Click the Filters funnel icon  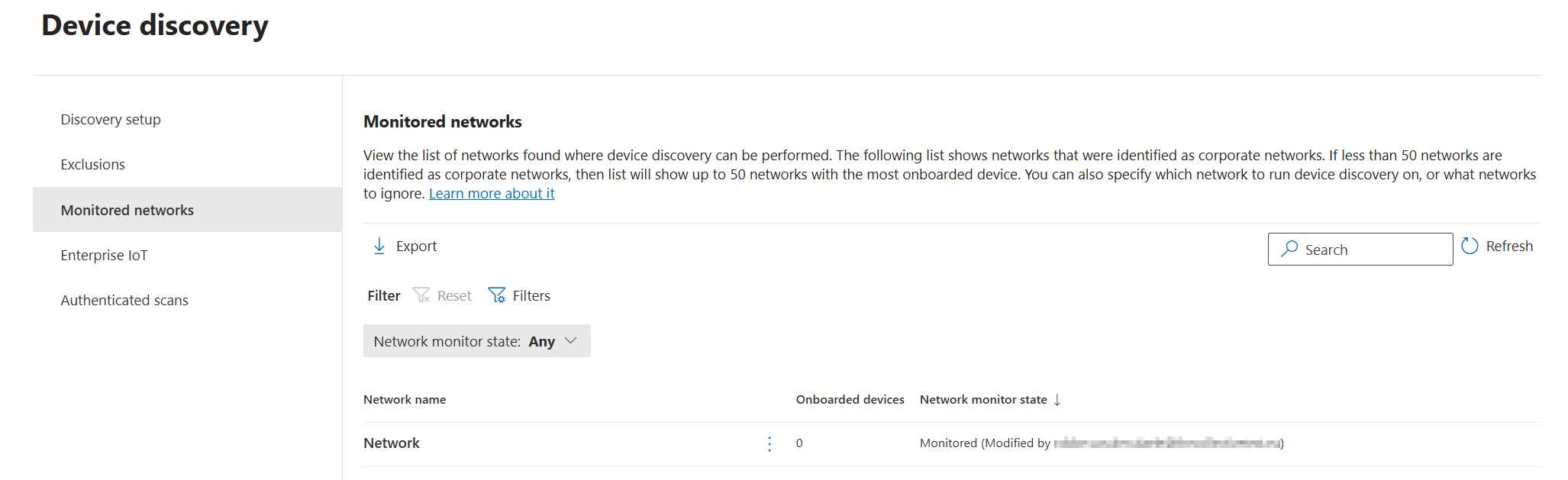click(x=497, y=295)
